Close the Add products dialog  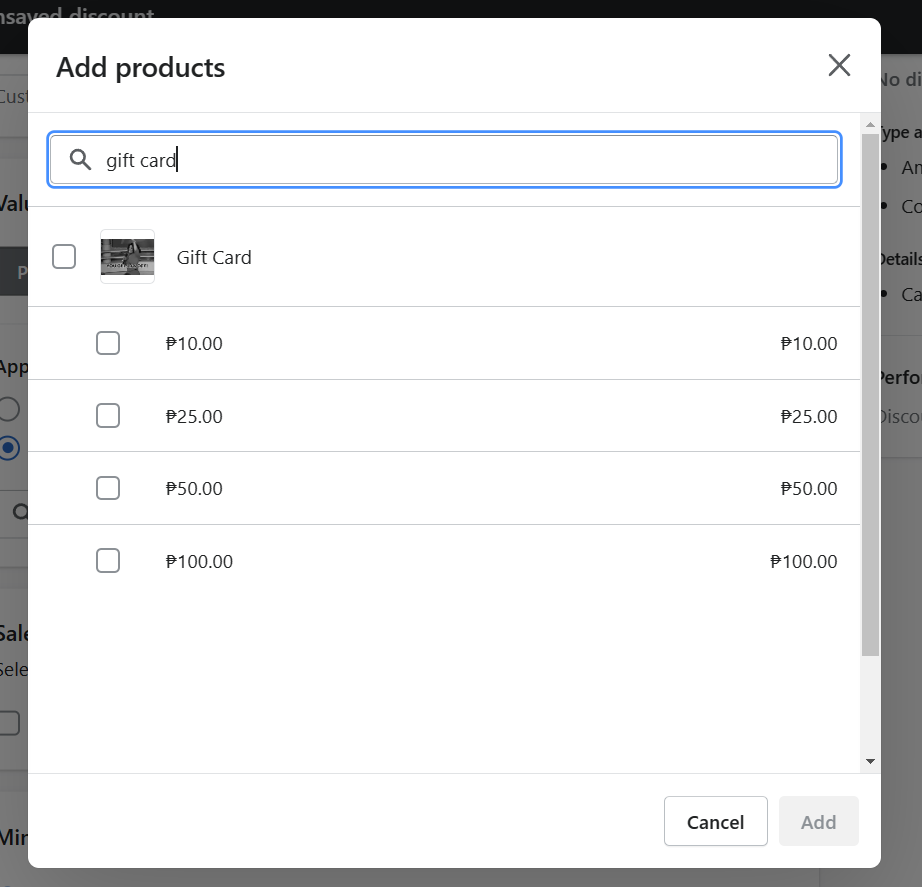coord(839,65)
